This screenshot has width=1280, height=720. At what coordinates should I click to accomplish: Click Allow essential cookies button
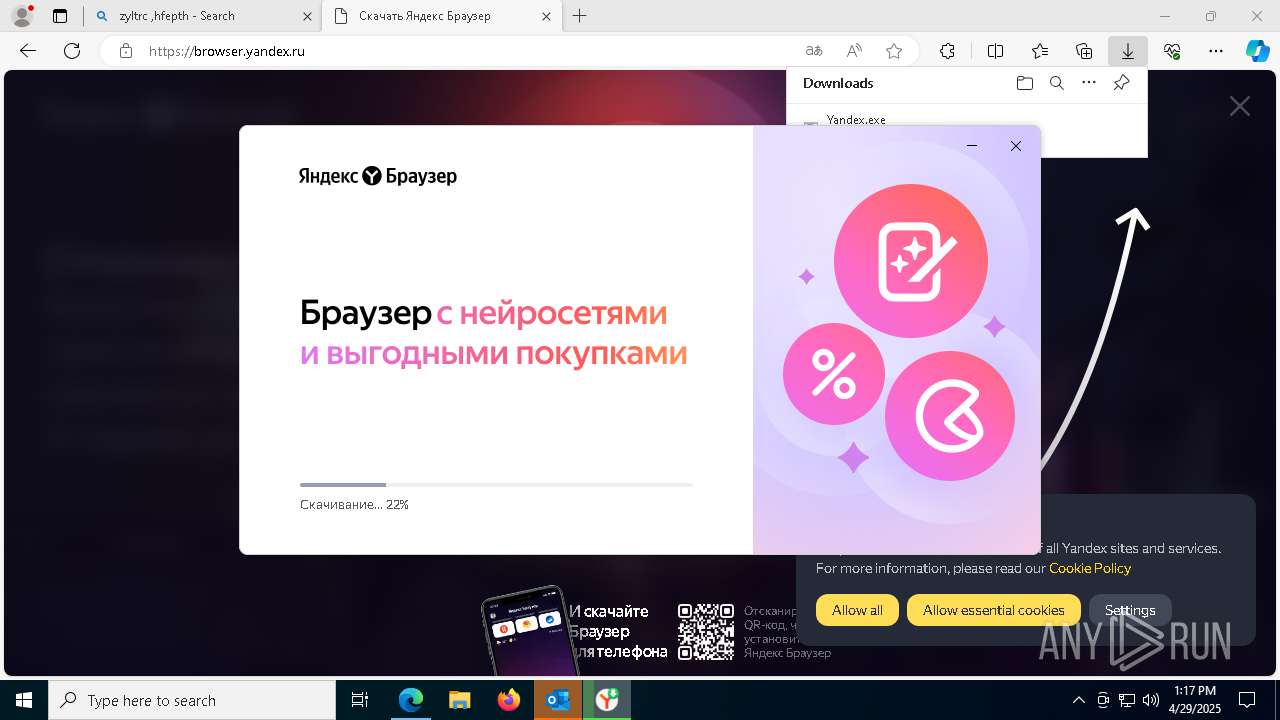993,610
